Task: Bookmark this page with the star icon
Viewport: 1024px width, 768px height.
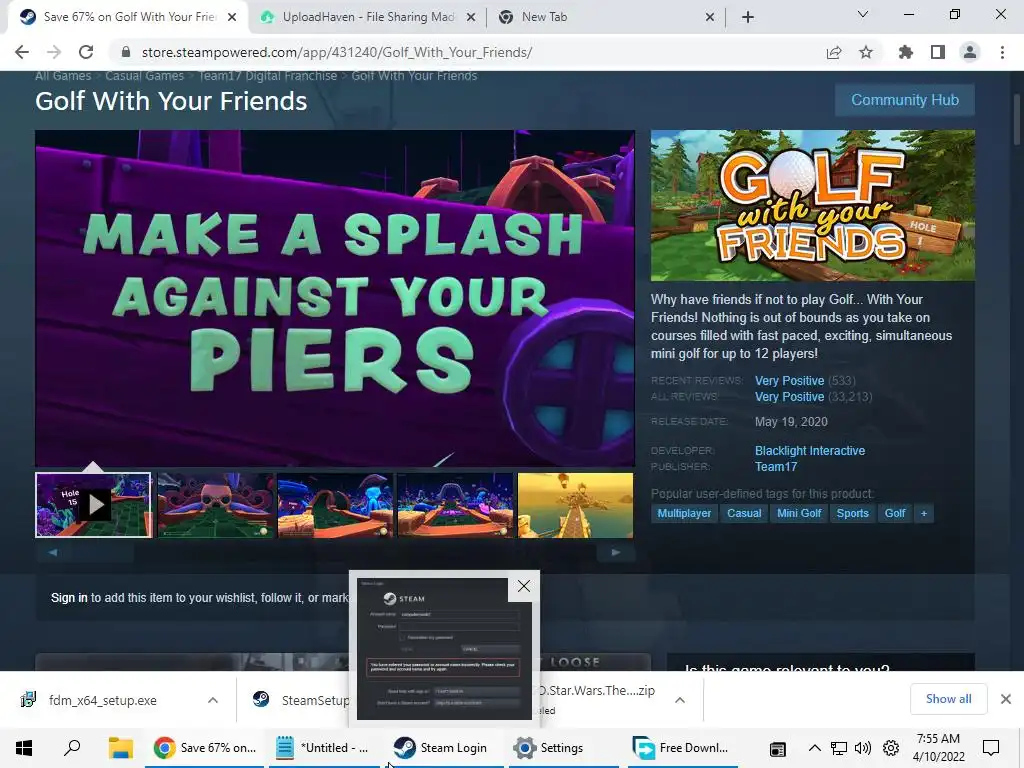Action: click(866, 52)
